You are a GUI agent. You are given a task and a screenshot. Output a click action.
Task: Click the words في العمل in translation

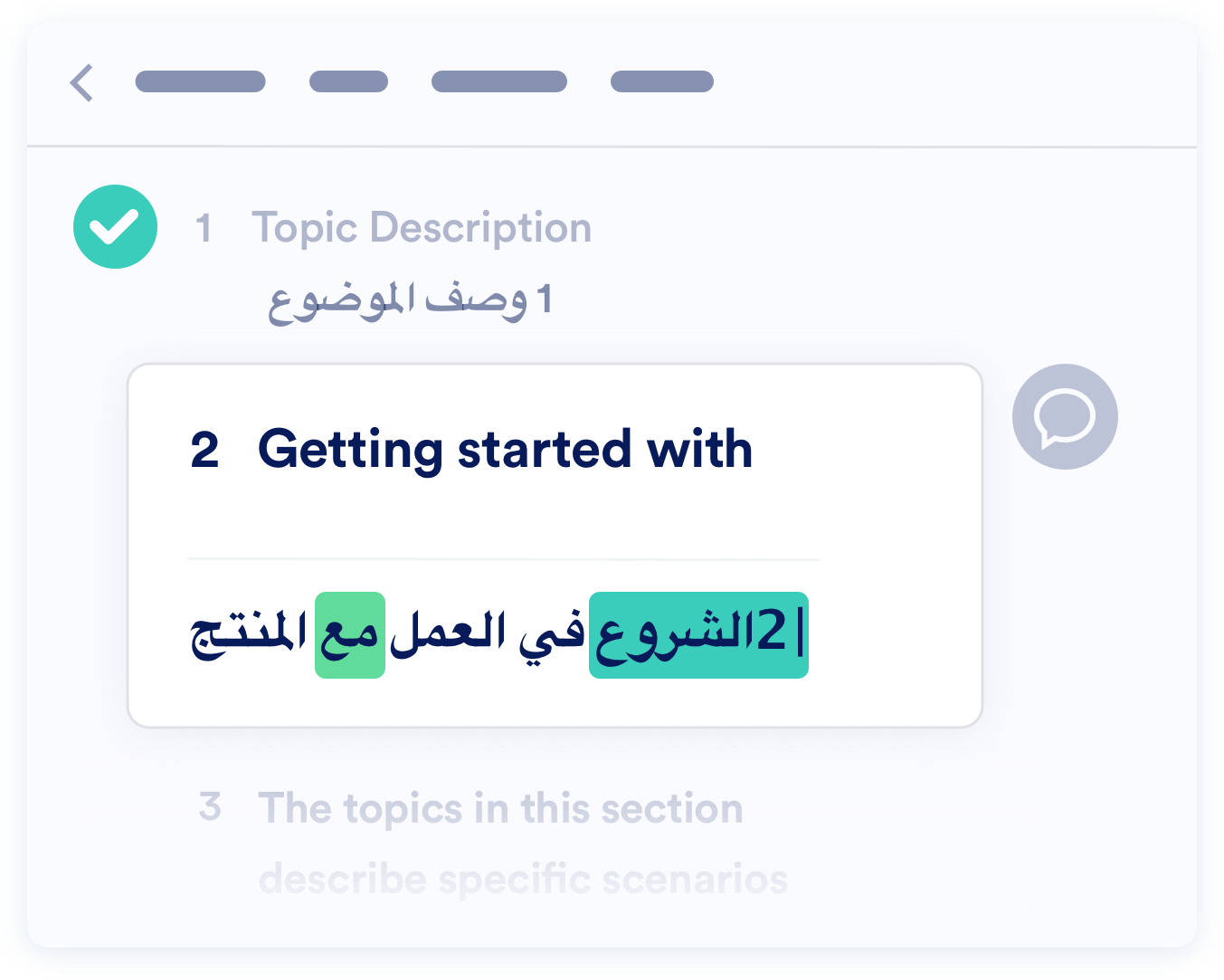coord(487,633)
